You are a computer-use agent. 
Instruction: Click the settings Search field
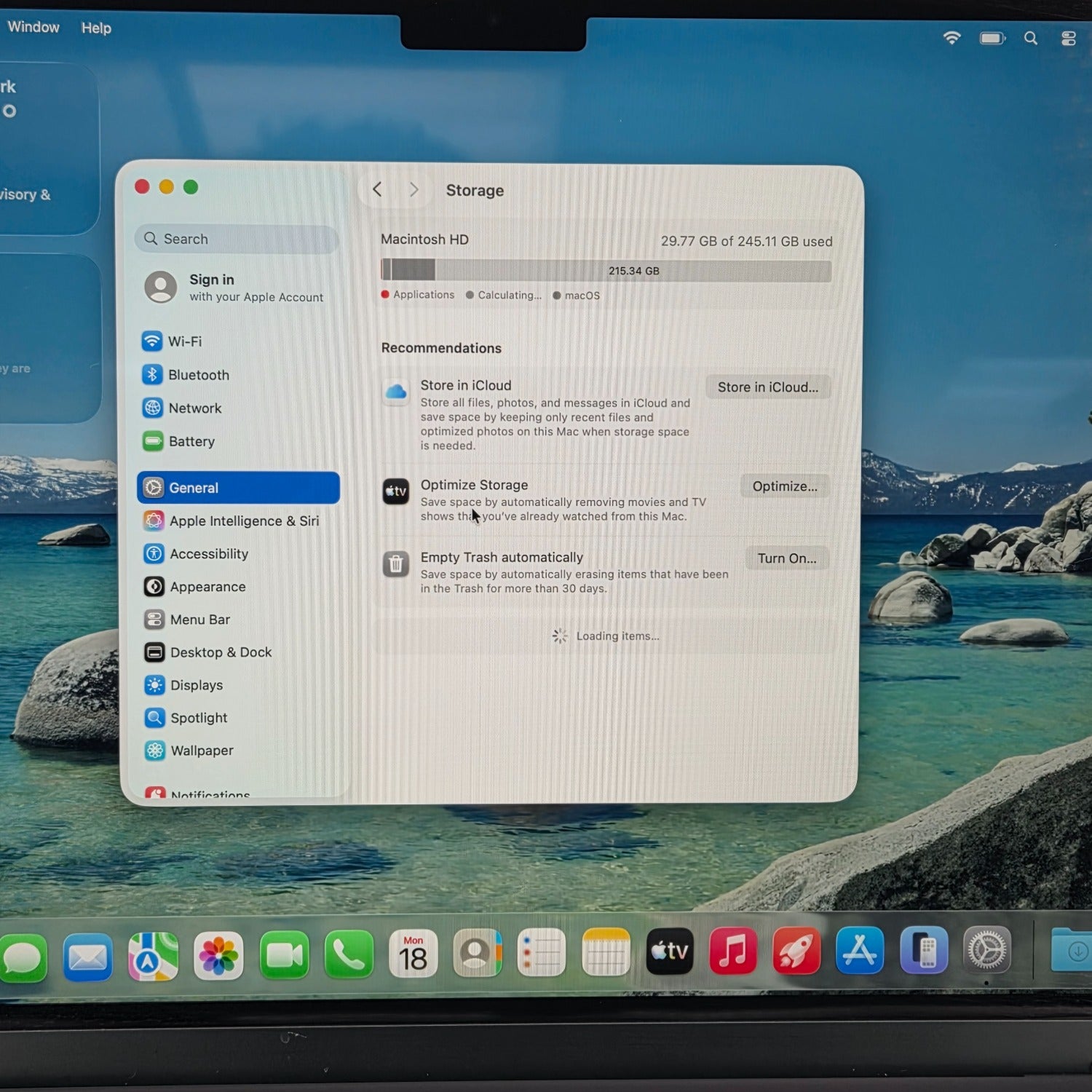(237, 239)
